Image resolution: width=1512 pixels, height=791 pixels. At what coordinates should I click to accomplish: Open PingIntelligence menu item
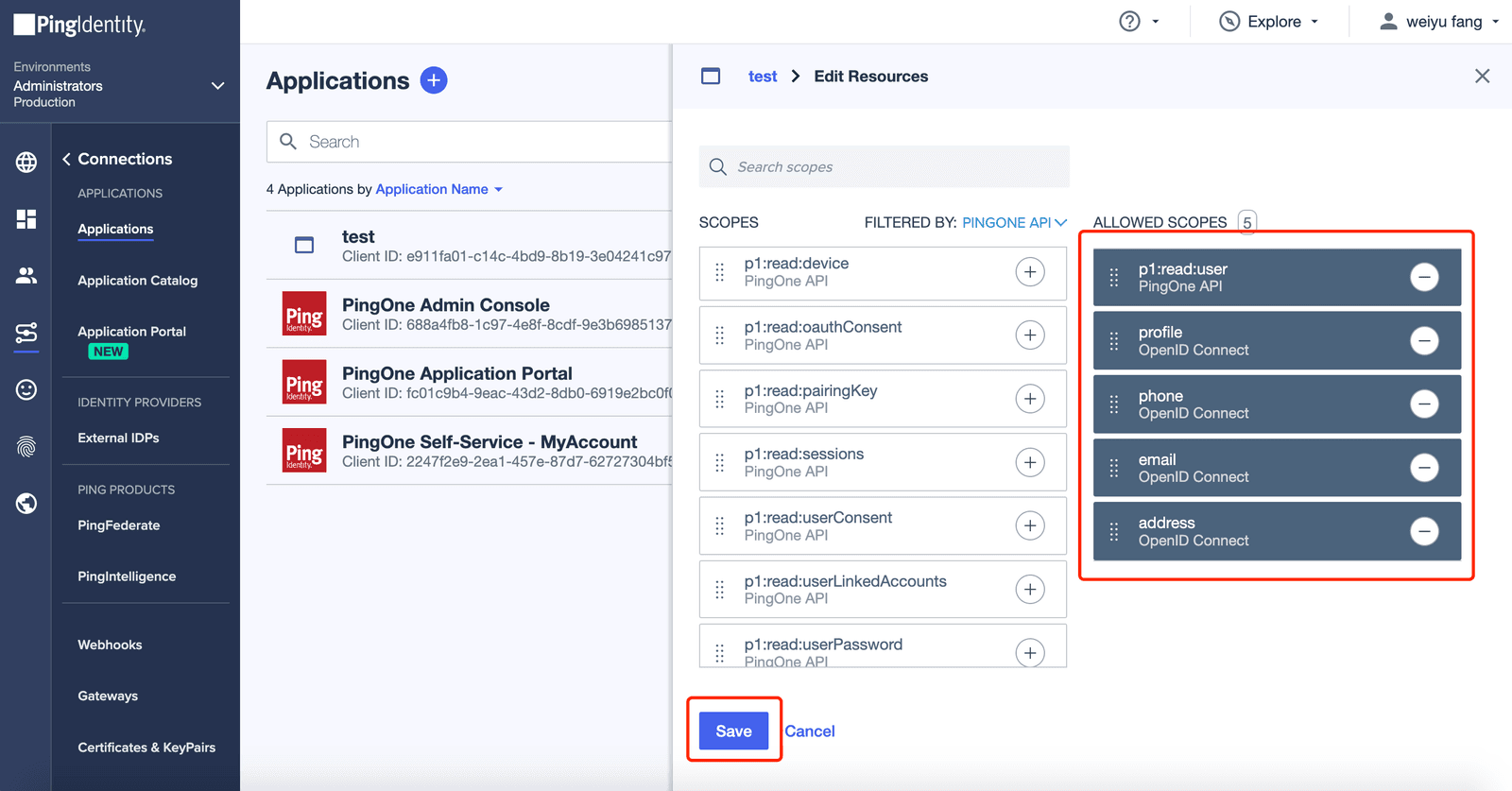tap(127, 576)
